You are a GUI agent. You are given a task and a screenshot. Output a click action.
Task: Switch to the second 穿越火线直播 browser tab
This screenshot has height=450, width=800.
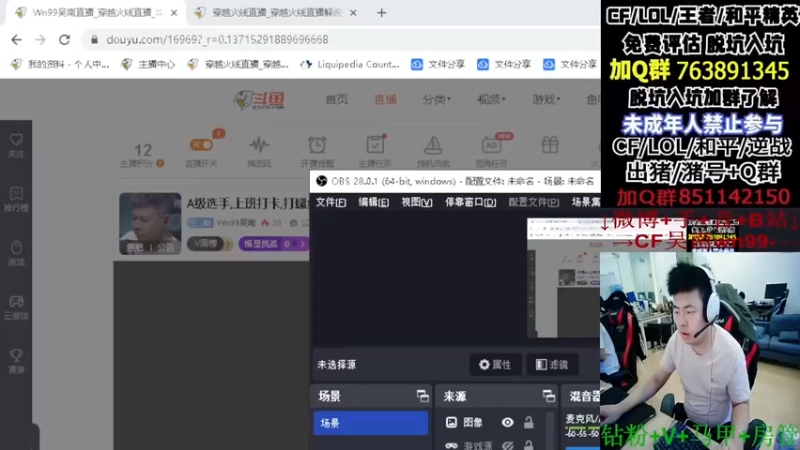coord(276,13)
